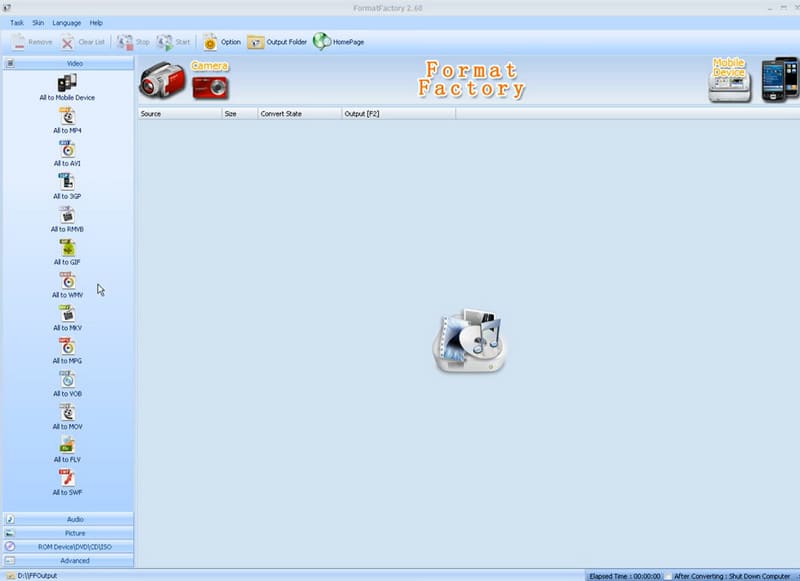This screenshot has width=800, height=581.
Task: Select the All to MP4 converter
Action: (x=67, y=117)
